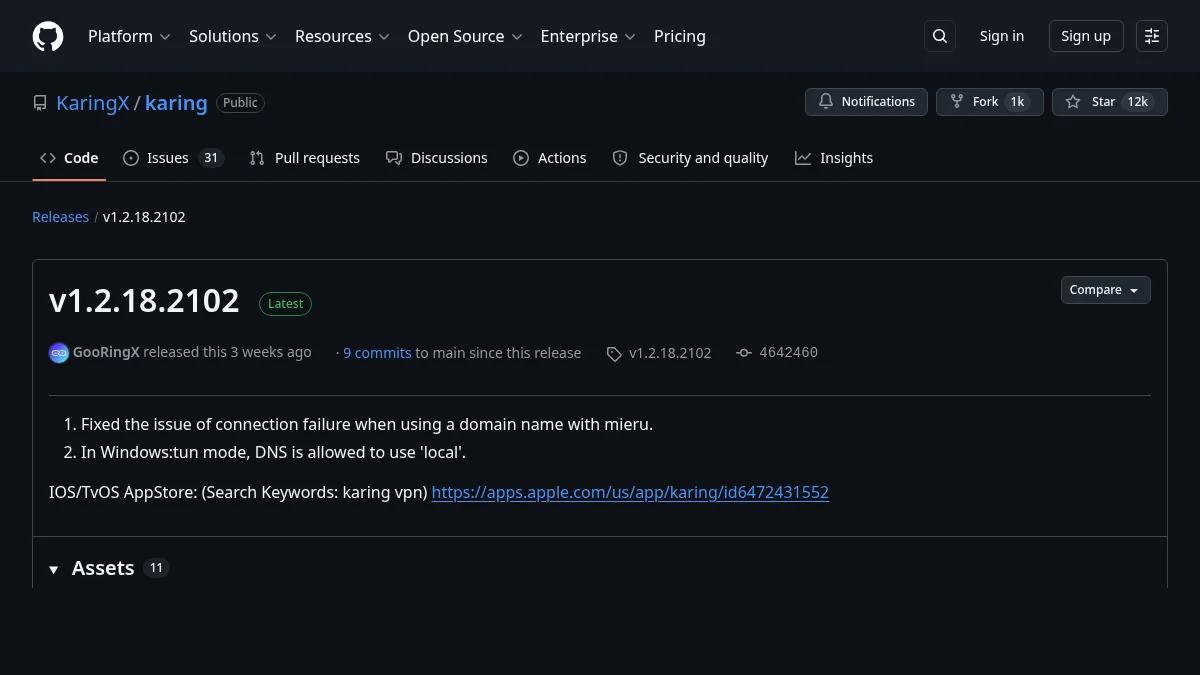This screenshot has width=1200, height=675.
Task: Click the GooRingX avatar image
Action: (59, 352)
